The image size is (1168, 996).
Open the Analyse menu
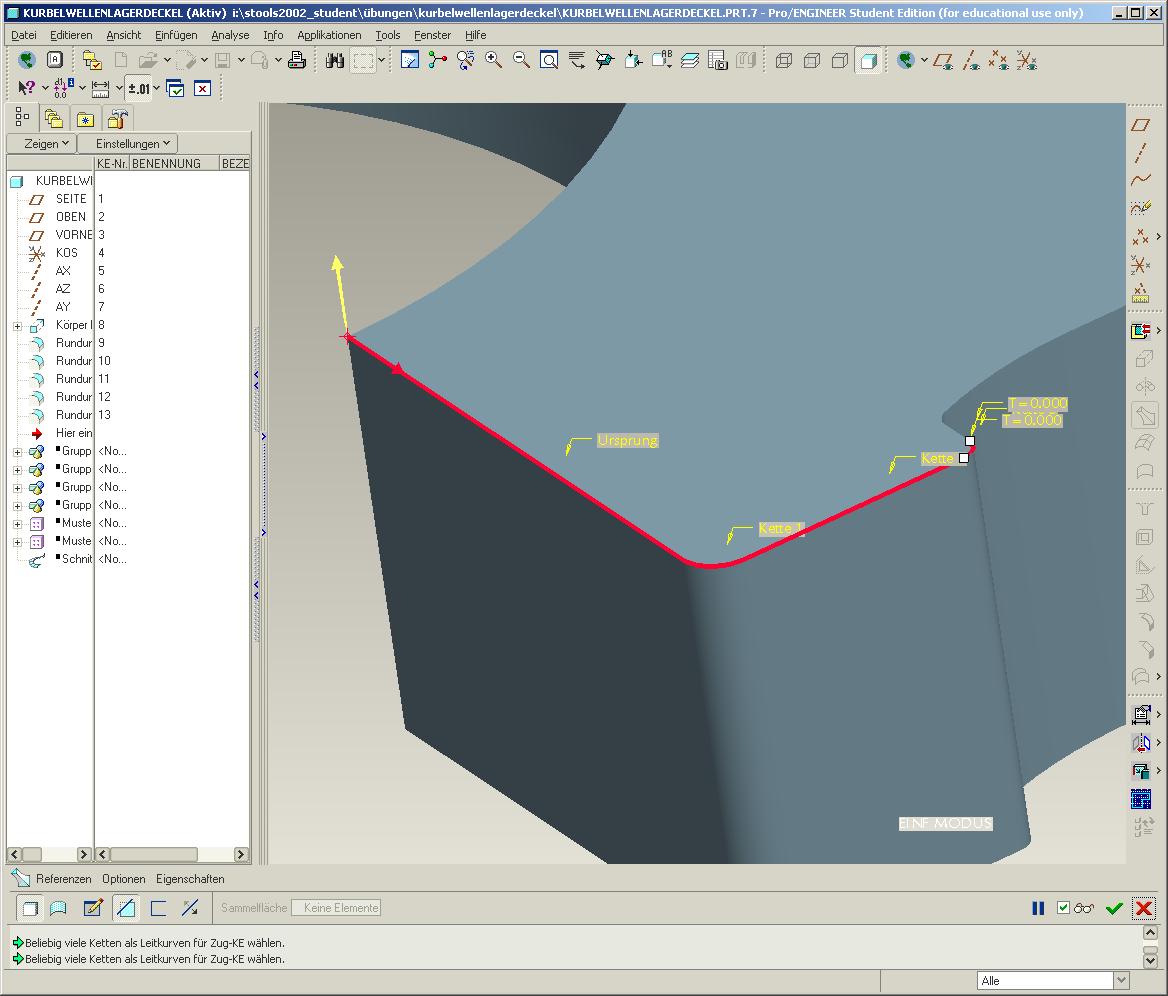point(230,35)
